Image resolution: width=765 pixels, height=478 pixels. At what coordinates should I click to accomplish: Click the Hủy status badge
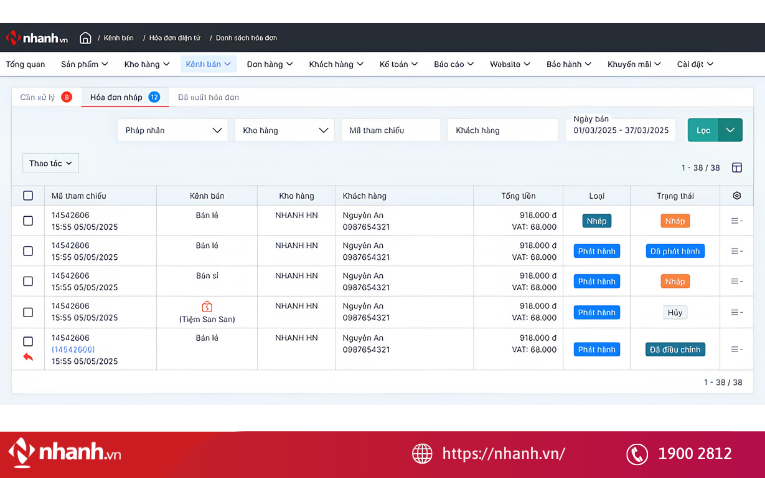click(x=675, y=312)
